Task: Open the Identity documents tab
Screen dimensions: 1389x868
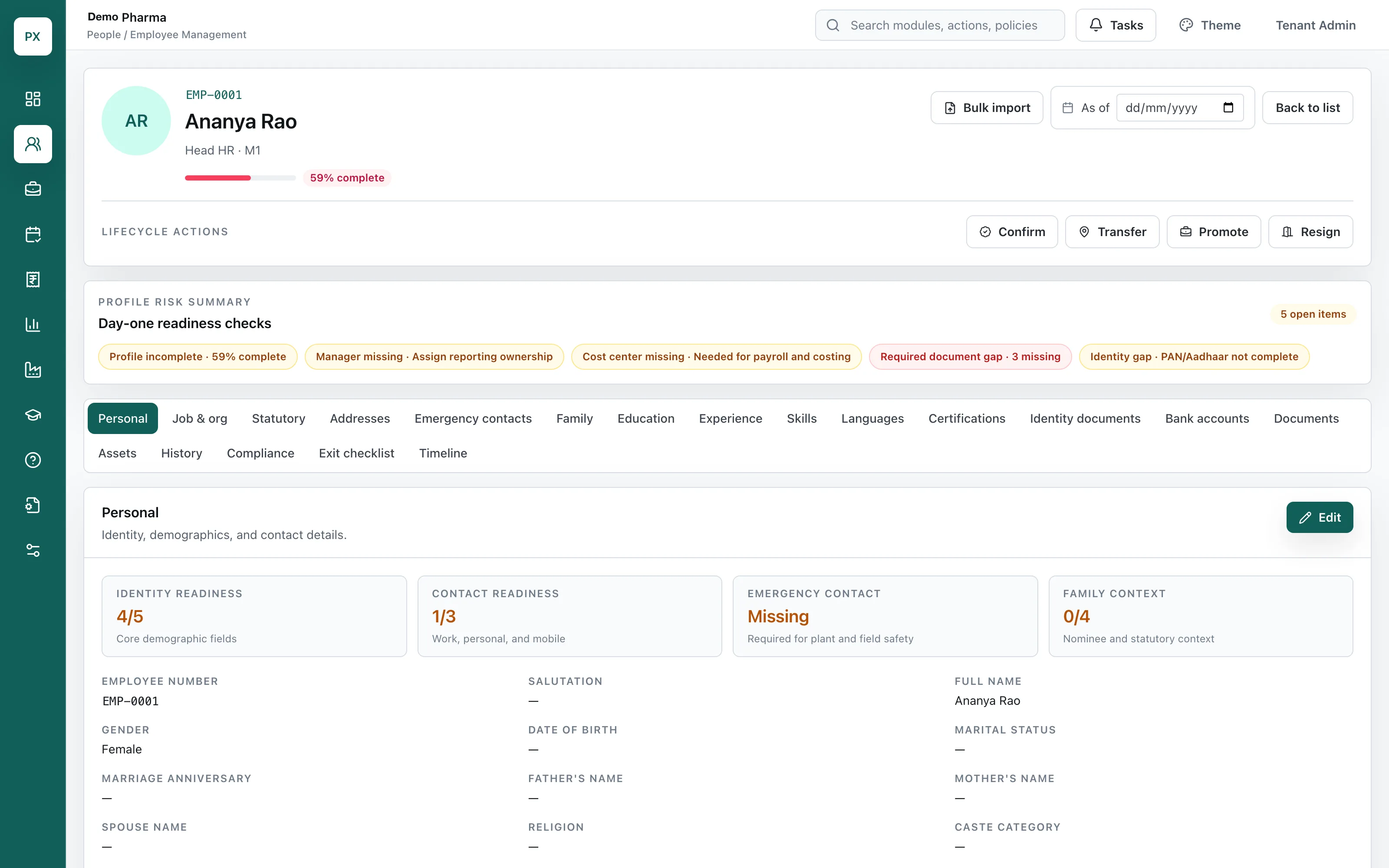Action: [x=1085, y=418]
